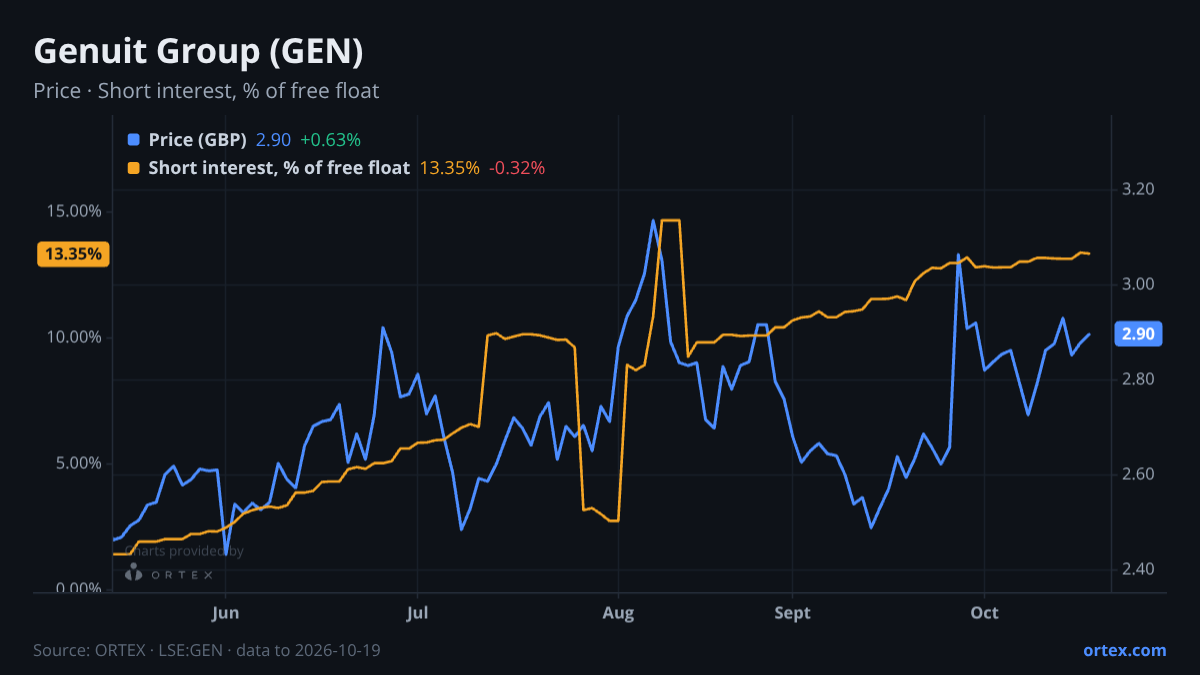Click the Sept x-axis label
Screen dimensions: 1200x675
point(792,612)
